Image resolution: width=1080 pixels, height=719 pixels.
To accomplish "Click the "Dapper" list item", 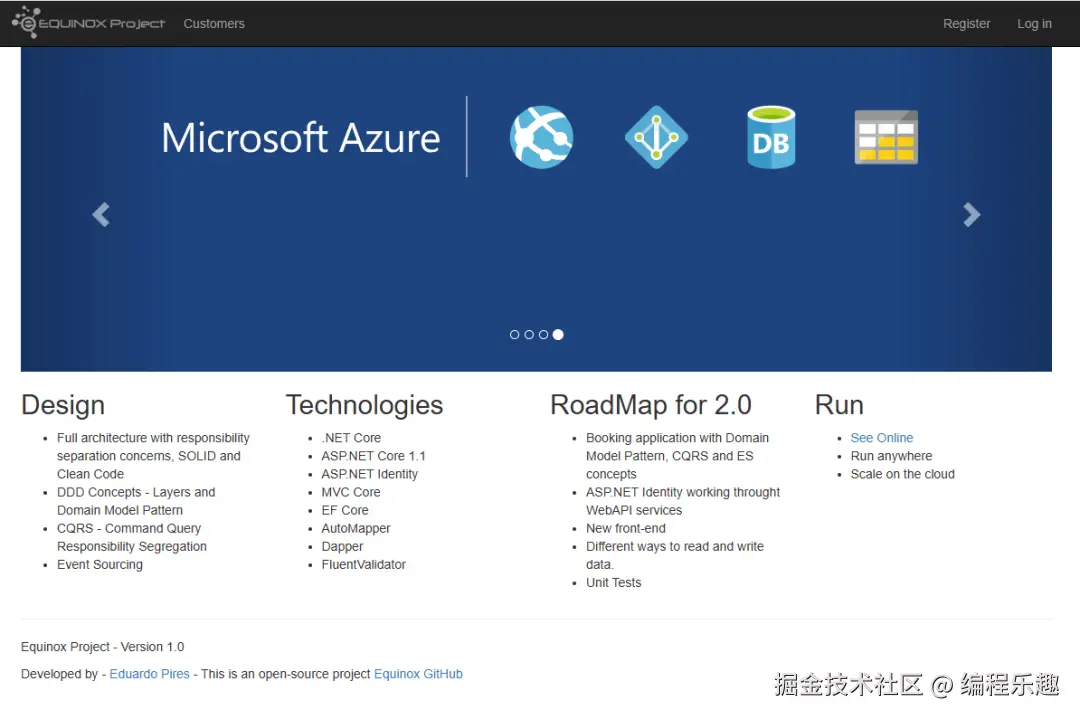I will click(x=342, y=546).
